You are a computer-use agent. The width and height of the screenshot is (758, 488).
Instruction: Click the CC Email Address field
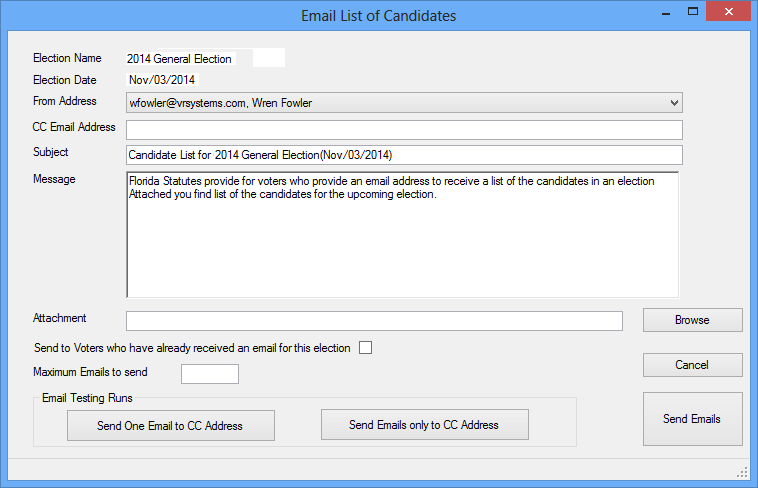point(404,130)
